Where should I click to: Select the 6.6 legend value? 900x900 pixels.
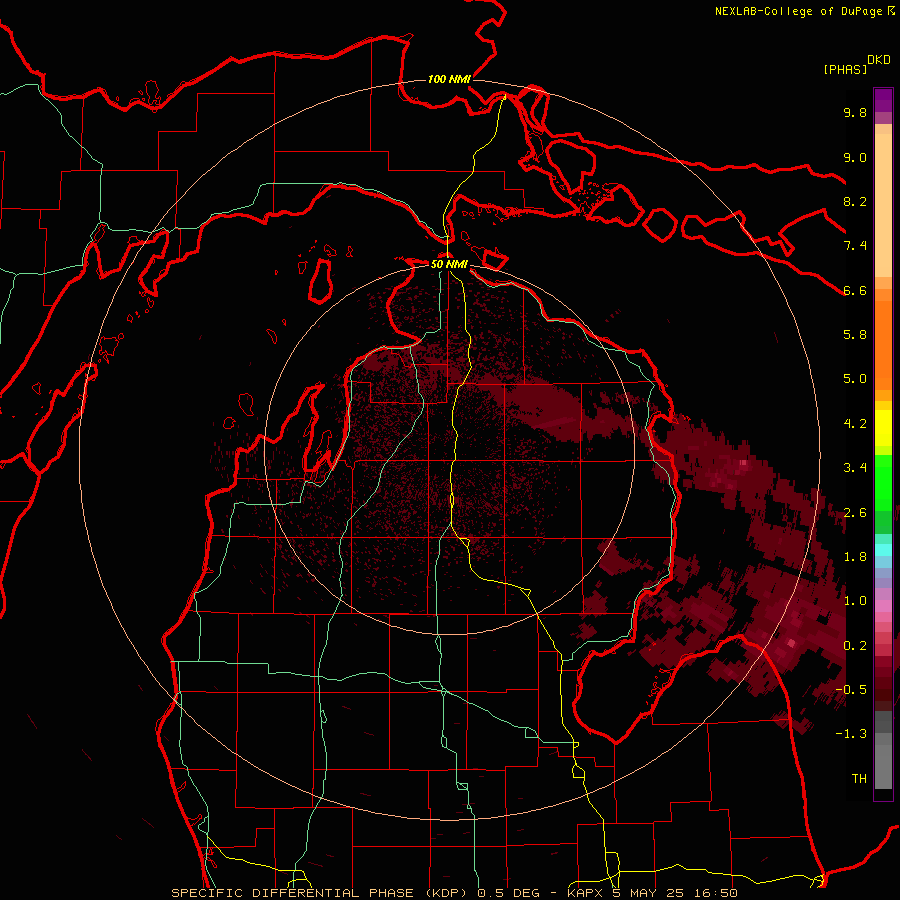click(x=855, y=290)
